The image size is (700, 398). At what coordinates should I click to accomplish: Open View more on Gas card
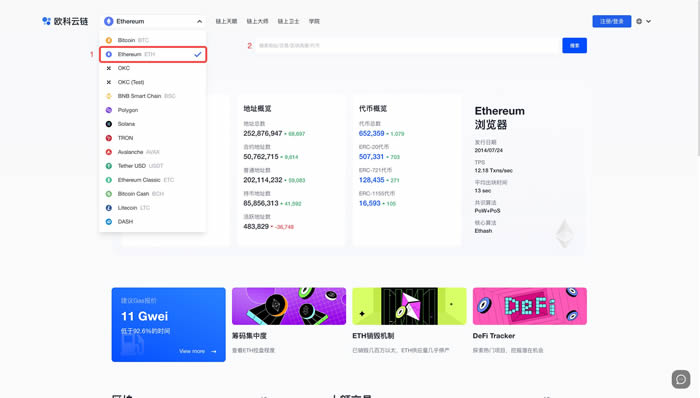coord(197,351)
